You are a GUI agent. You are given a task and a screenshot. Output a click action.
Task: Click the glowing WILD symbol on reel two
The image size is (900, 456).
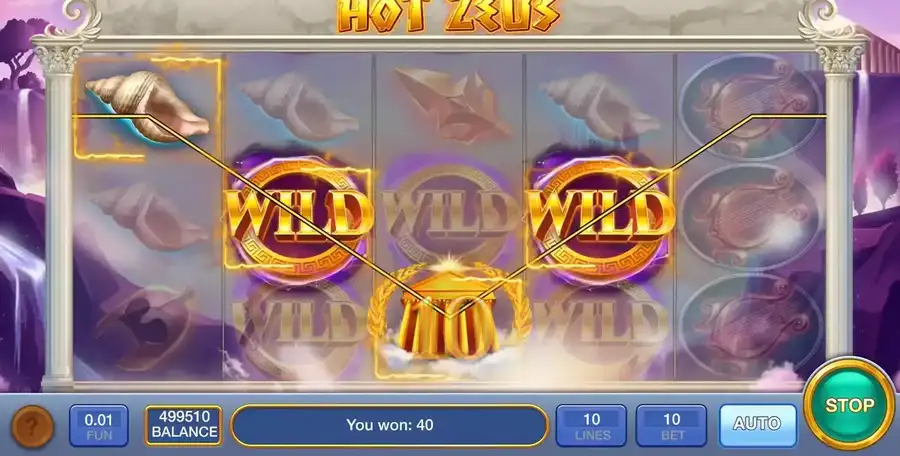298,215
